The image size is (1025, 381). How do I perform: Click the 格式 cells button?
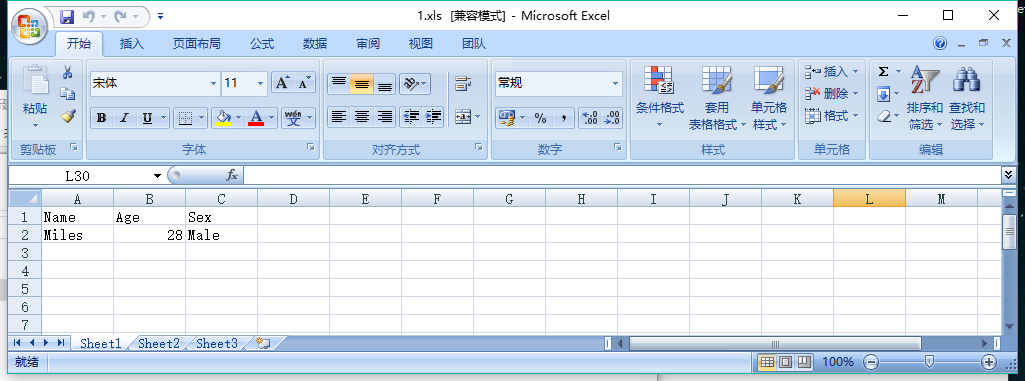(x=831, y=116)
